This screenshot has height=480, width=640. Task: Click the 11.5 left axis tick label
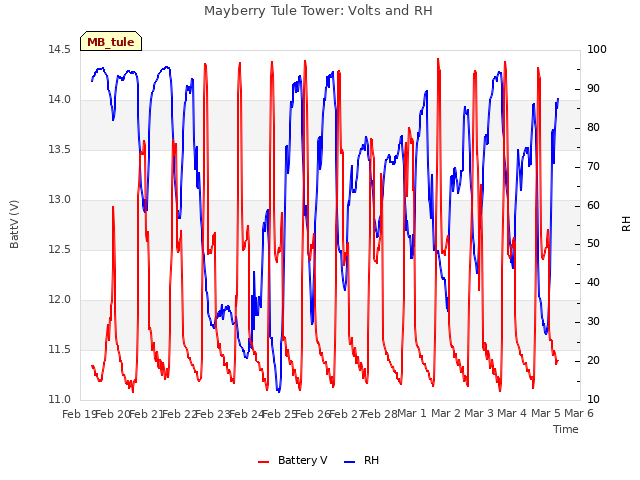[59, 349]
